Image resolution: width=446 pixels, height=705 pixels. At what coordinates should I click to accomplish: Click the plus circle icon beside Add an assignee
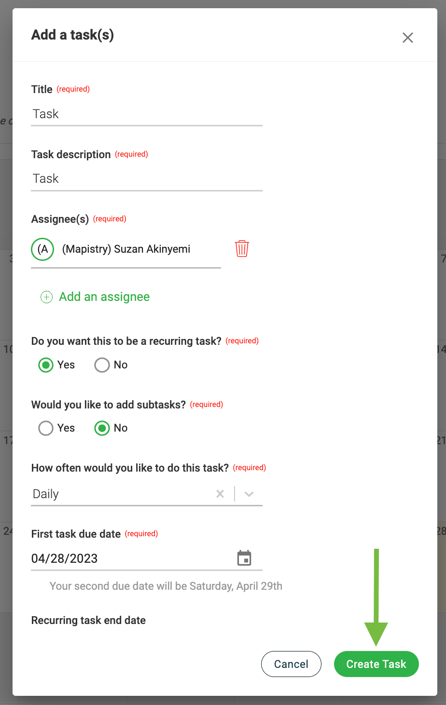click(x=46, y=297)
